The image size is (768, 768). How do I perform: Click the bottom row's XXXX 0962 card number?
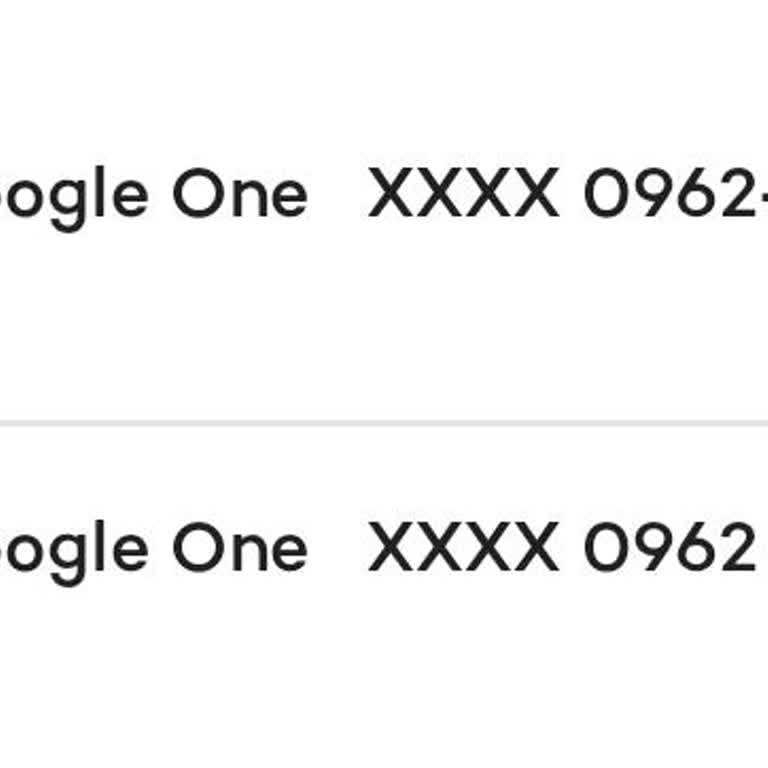click(x=562, y=547)
